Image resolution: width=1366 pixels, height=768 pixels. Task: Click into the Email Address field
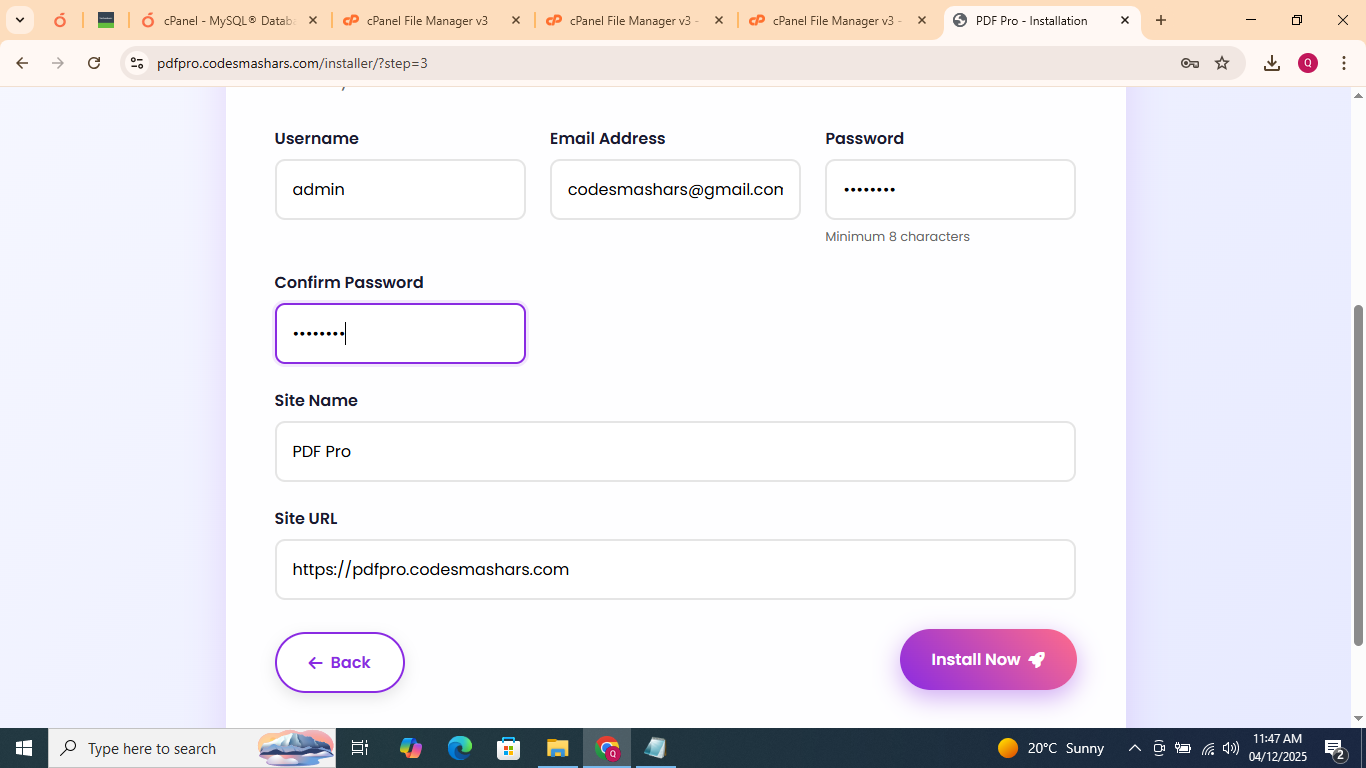[675, 189]
